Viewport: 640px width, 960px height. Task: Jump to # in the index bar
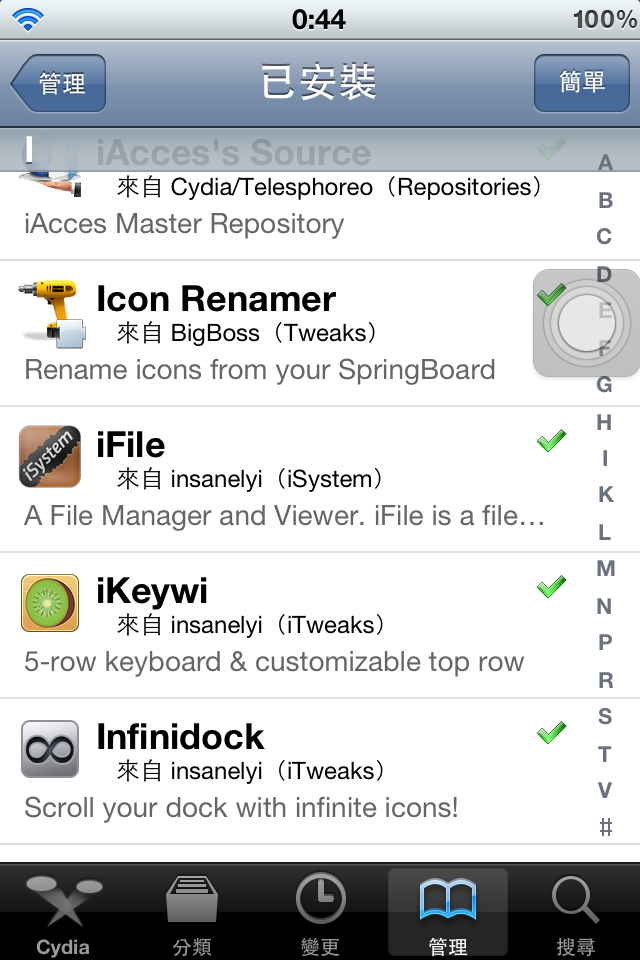coord(605,827)
